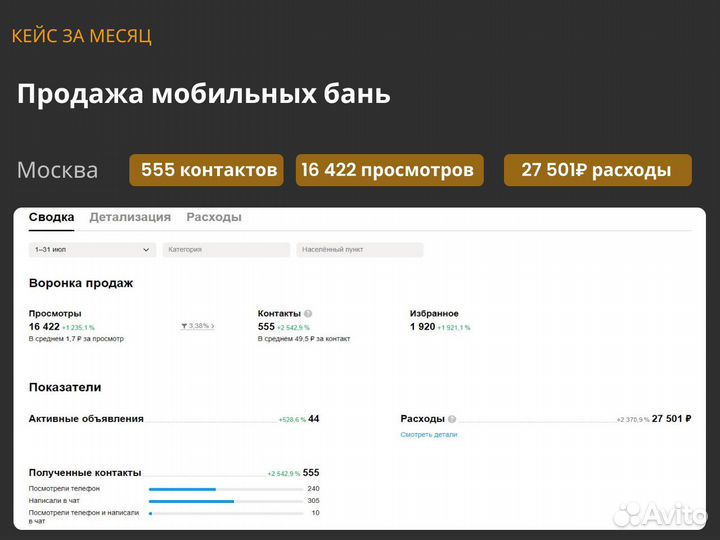Viewport: 720px width, 540px height.
Task: Click the Посмотрели телефон и написали bar
Action: click(225, 513)
